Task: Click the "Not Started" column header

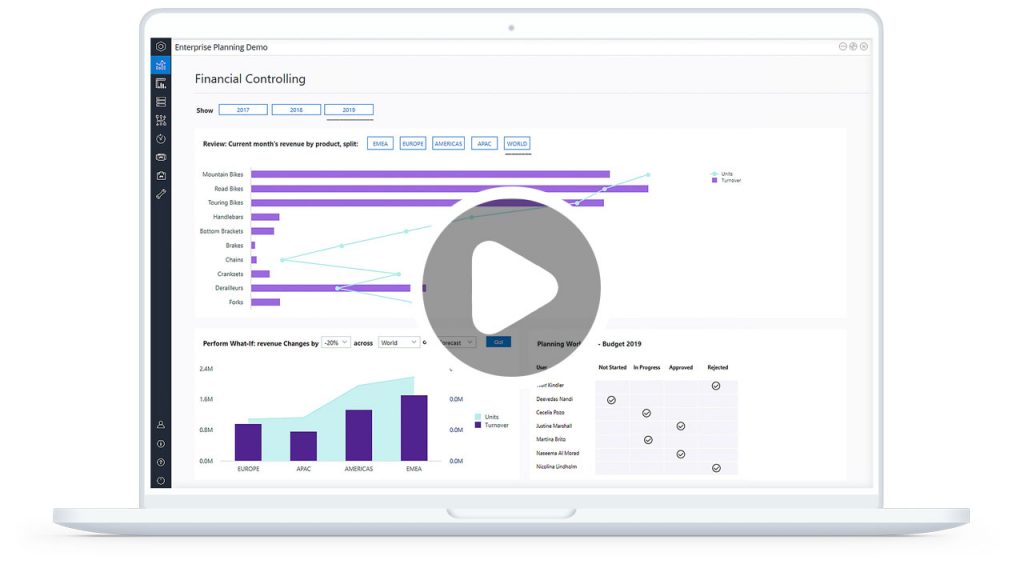Action: pyautogui.click(x=613, y=368)
